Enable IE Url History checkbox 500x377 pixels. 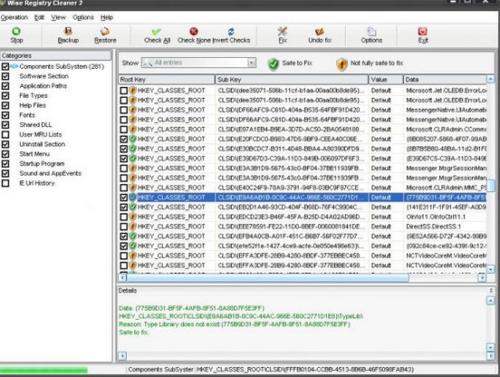(5, 183)
